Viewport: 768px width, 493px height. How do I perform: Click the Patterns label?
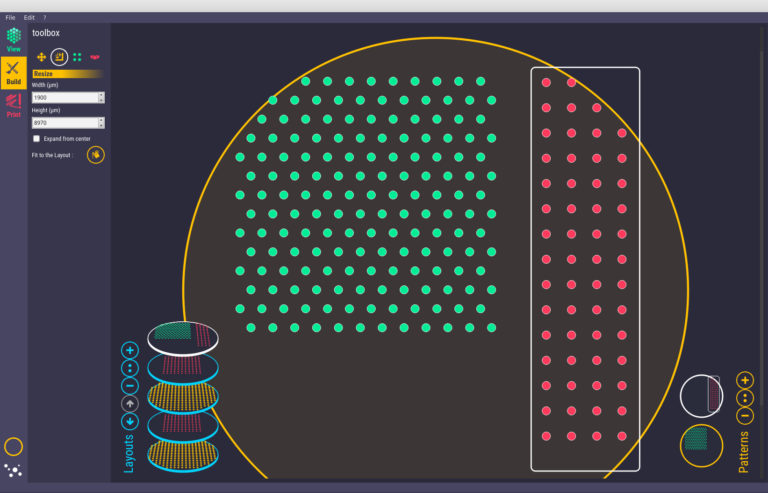click(x=744, y=452)
